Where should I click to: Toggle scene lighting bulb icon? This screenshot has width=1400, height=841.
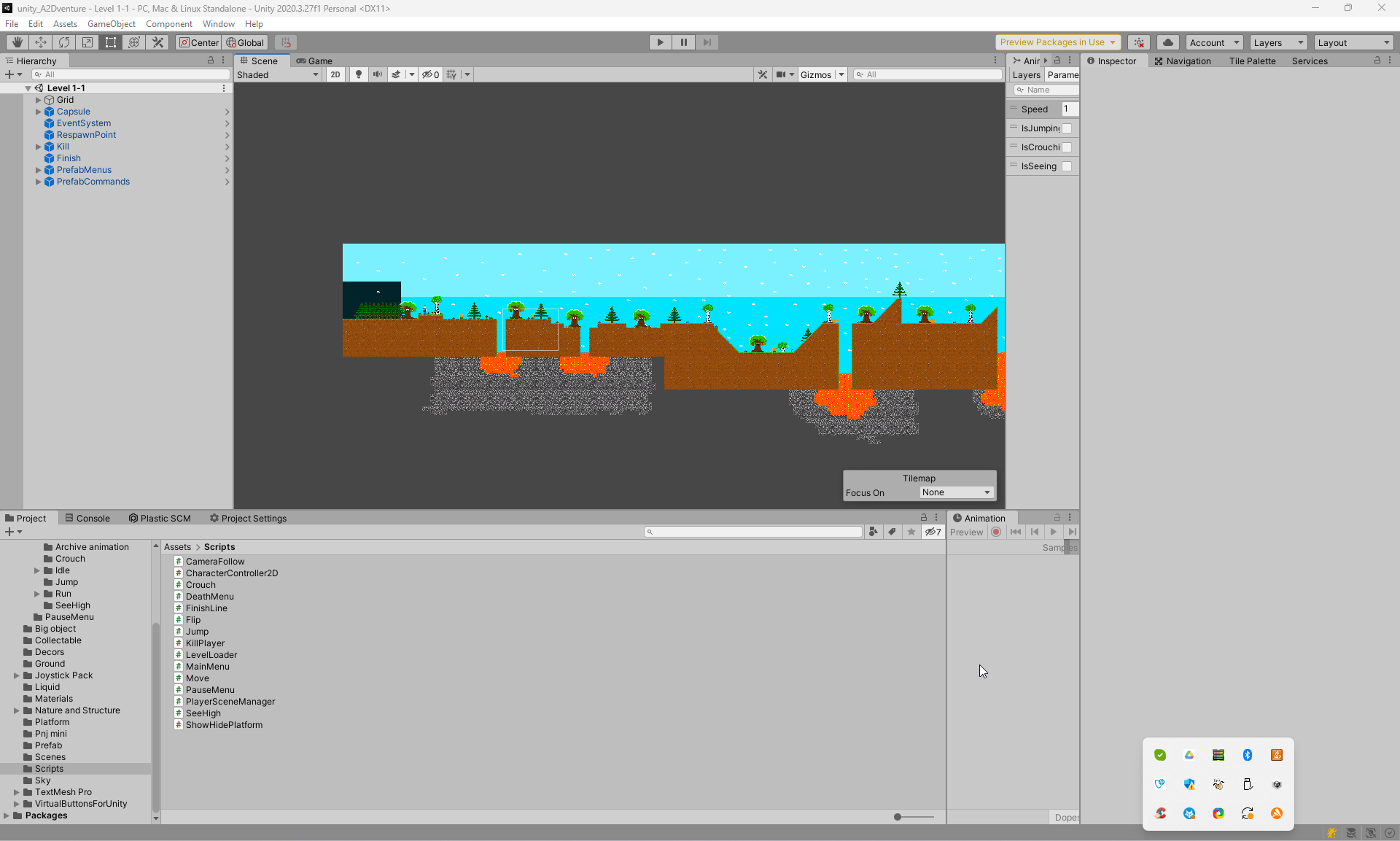[x=358, y=74]
